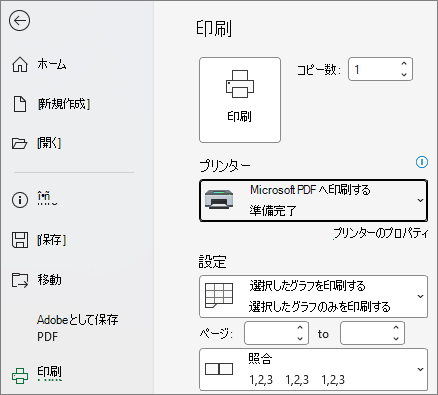Decrease the start page with down arrow
This screenshot has height=395, width=438.
300,339
